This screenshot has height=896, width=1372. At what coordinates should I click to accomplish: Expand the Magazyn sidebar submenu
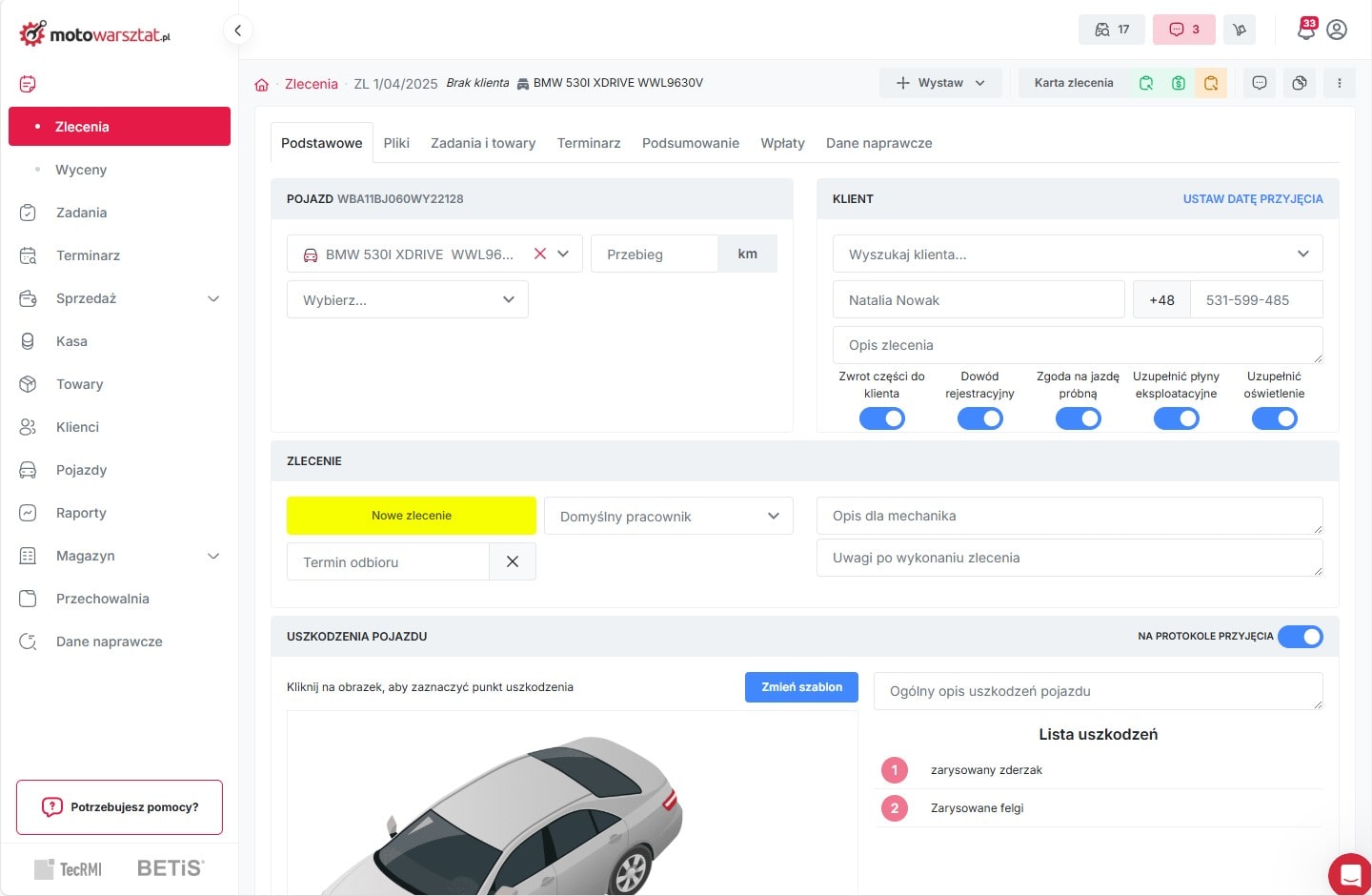click(213, 556)
